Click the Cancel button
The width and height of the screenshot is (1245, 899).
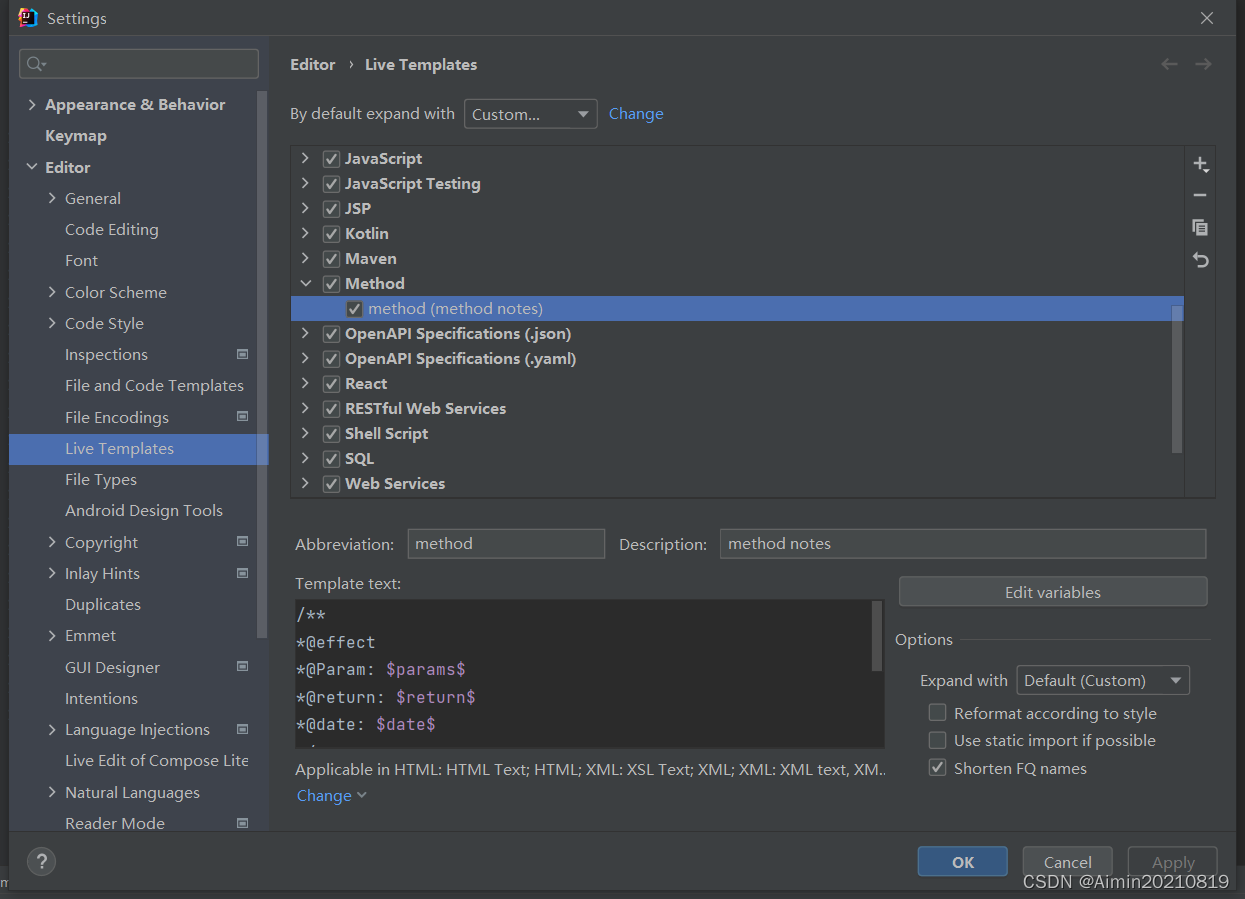[x=1067, y=862]
